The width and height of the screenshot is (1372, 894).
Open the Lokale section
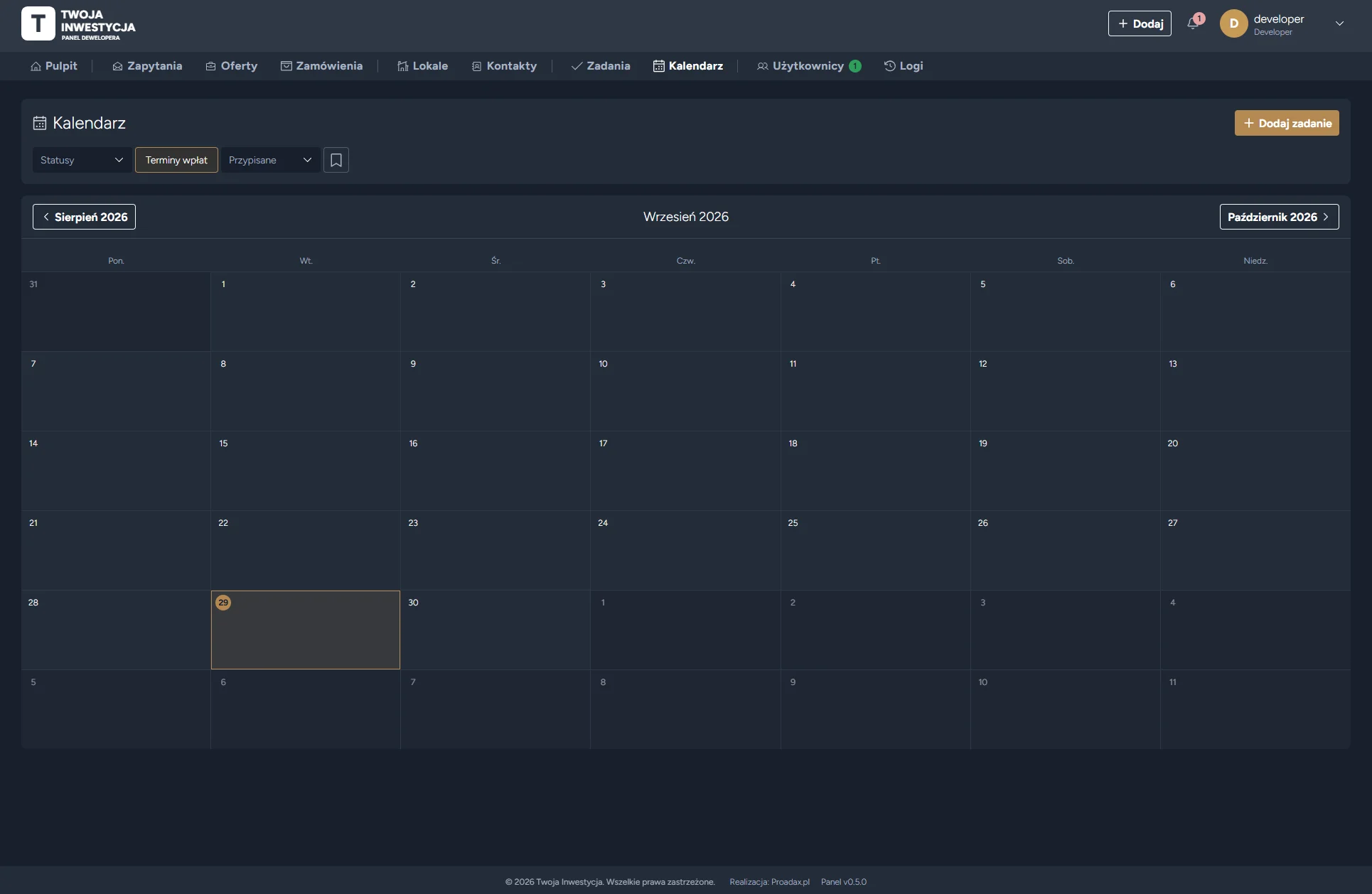point(422,66)
